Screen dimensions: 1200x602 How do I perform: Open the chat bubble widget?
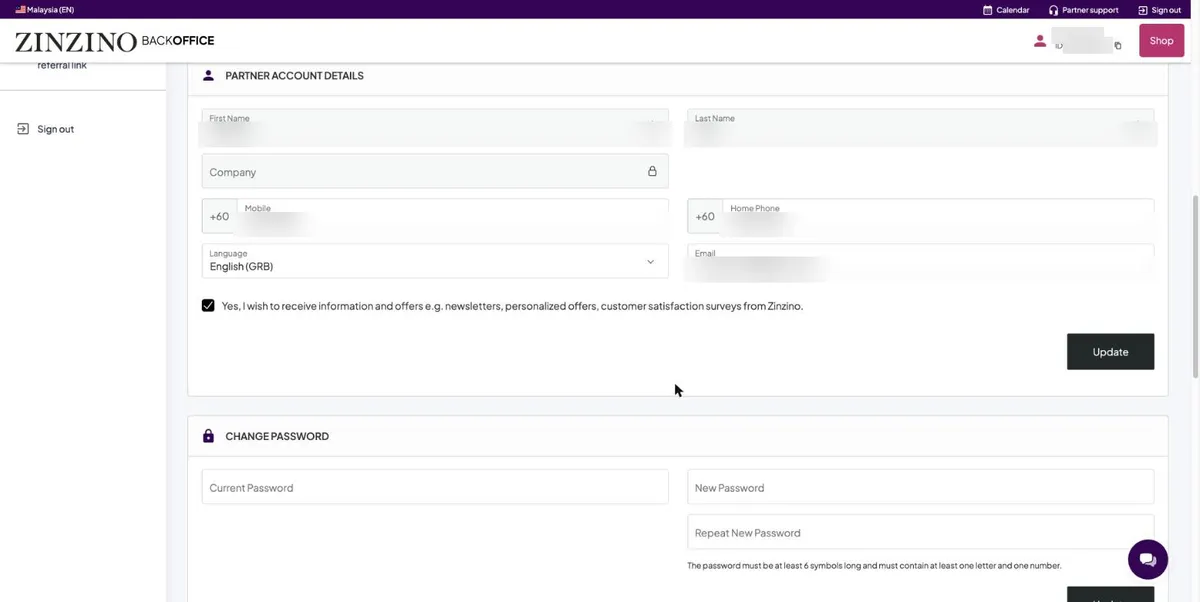pyautogui.click(x=1148, y=559)
